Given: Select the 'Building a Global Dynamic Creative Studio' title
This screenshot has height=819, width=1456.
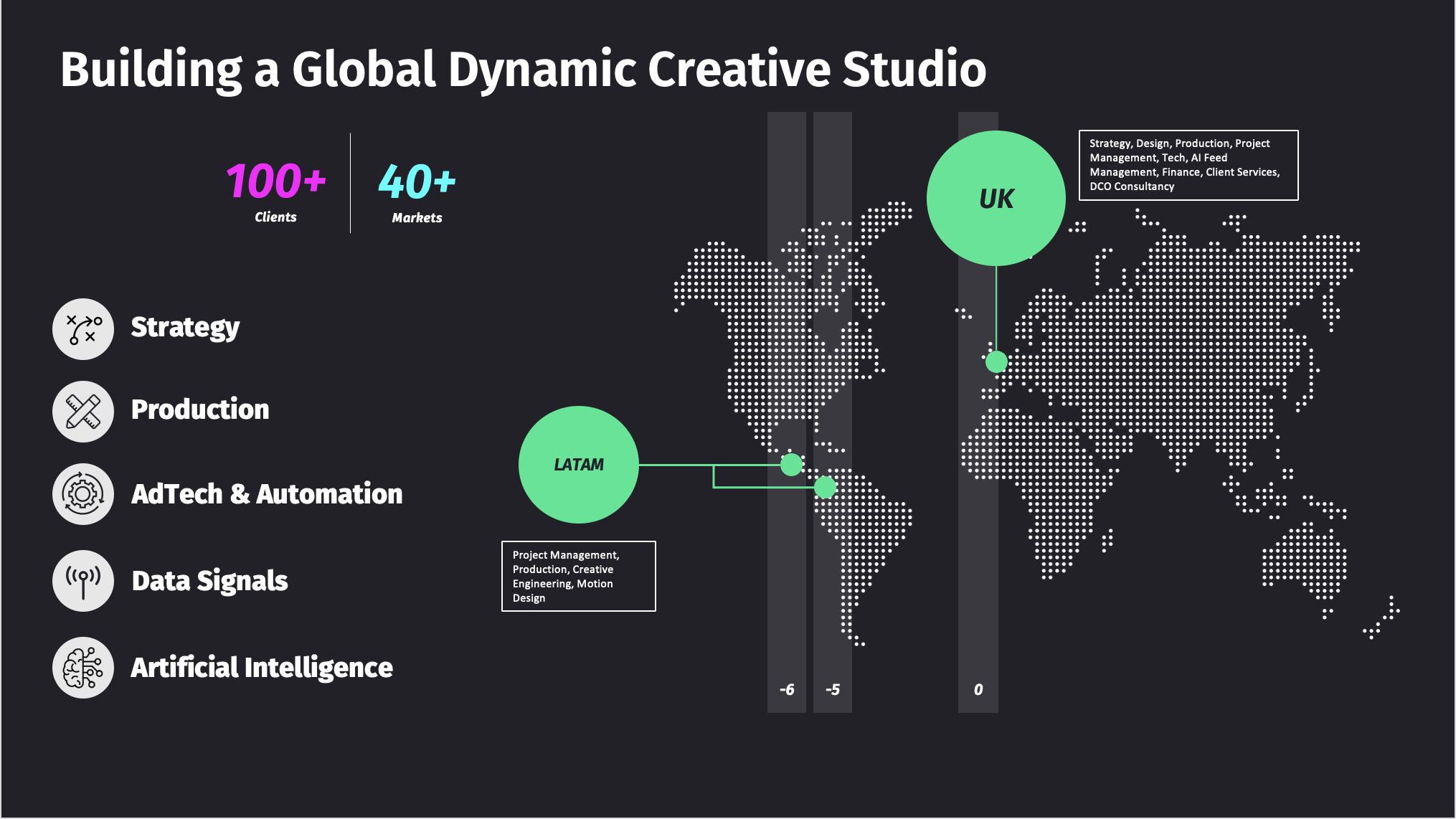Looking at the screenshot, I should coord(524,69).
